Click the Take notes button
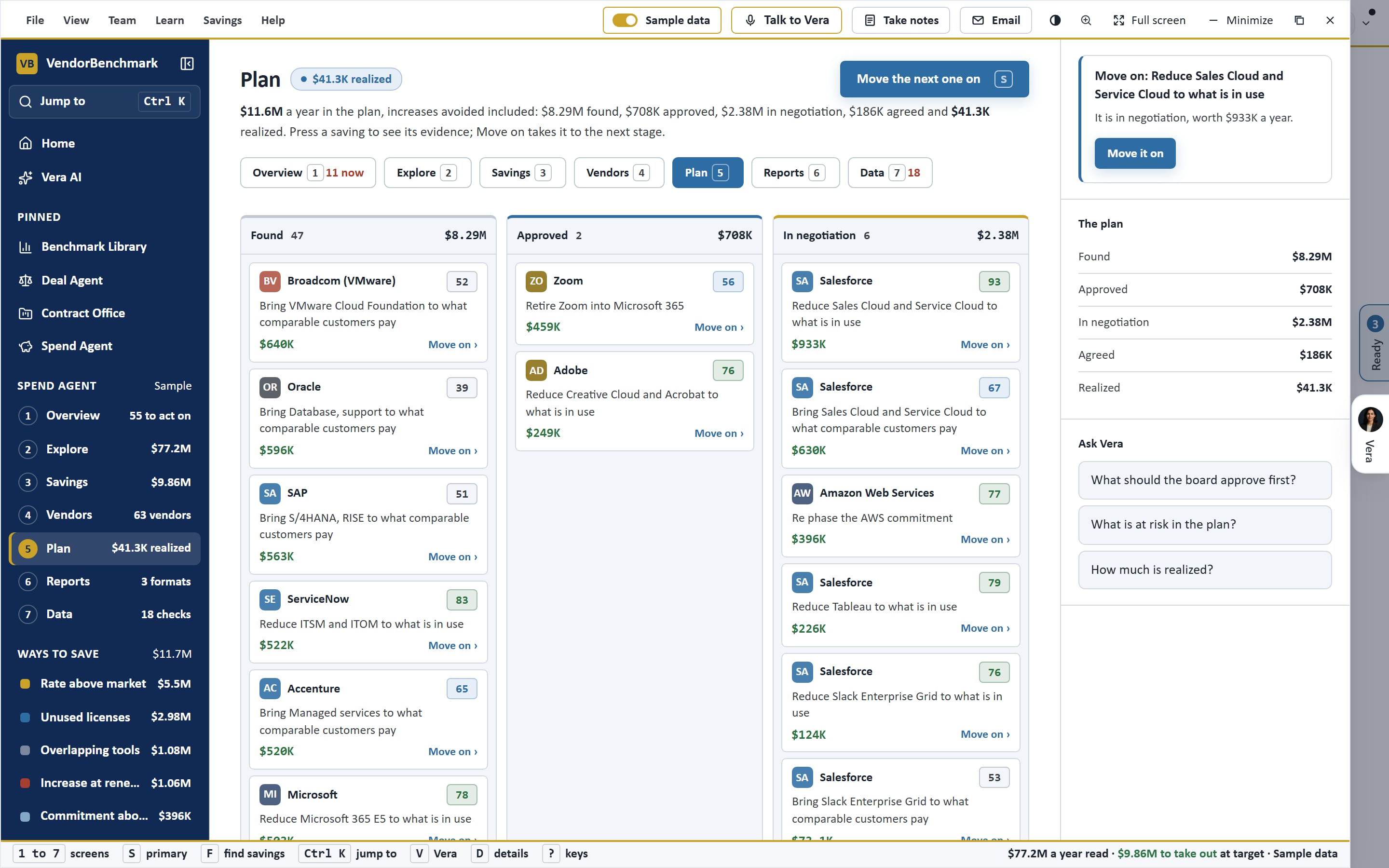The image size is (1389, 868). pos(900,20)
